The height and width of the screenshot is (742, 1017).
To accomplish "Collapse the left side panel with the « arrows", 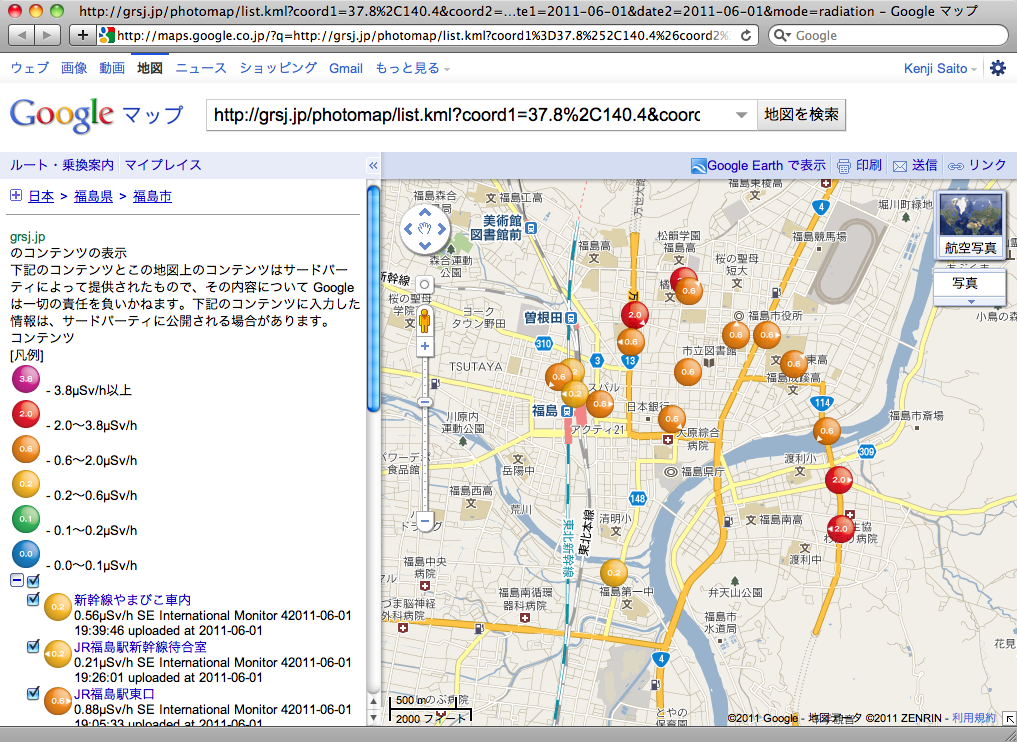I will [373, 166].
